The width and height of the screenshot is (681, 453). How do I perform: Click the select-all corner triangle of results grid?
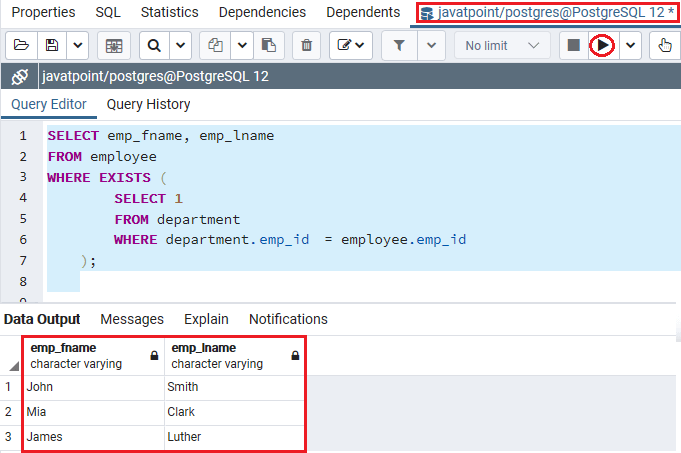point(14,366)
